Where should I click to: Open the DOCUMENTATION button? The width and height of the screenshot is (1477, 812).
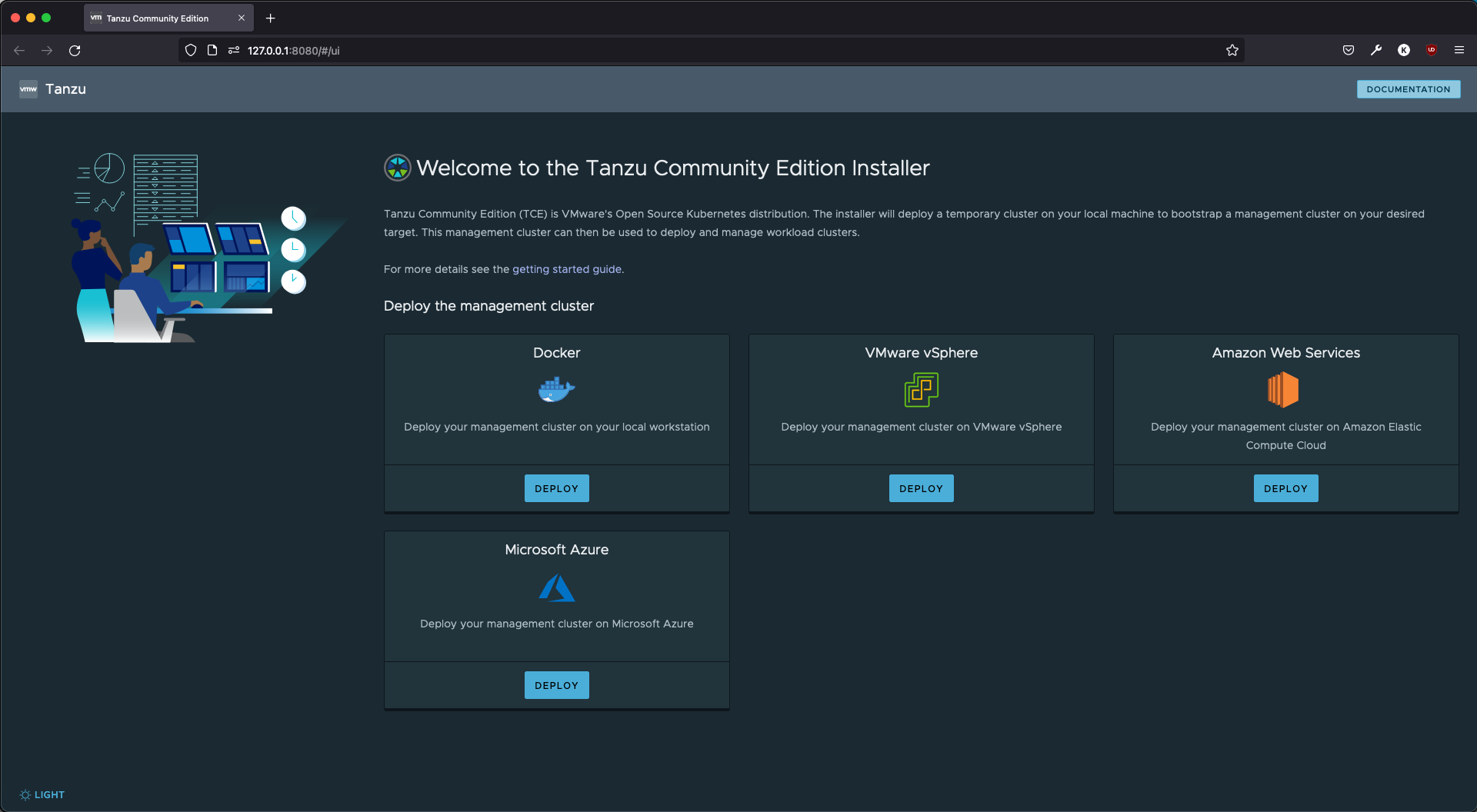tap(1409, 89)
